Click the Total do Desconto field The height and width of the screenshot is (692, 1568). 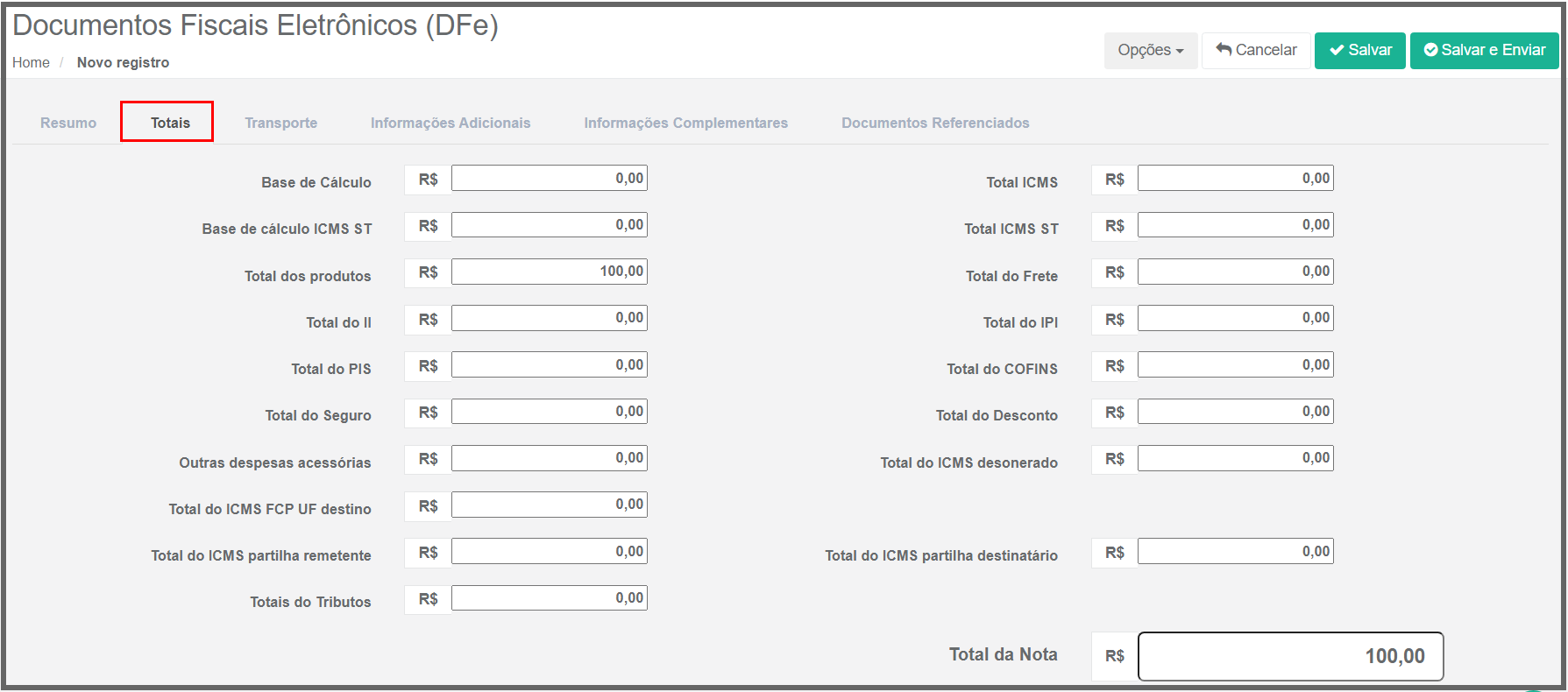click(1235, 412)
